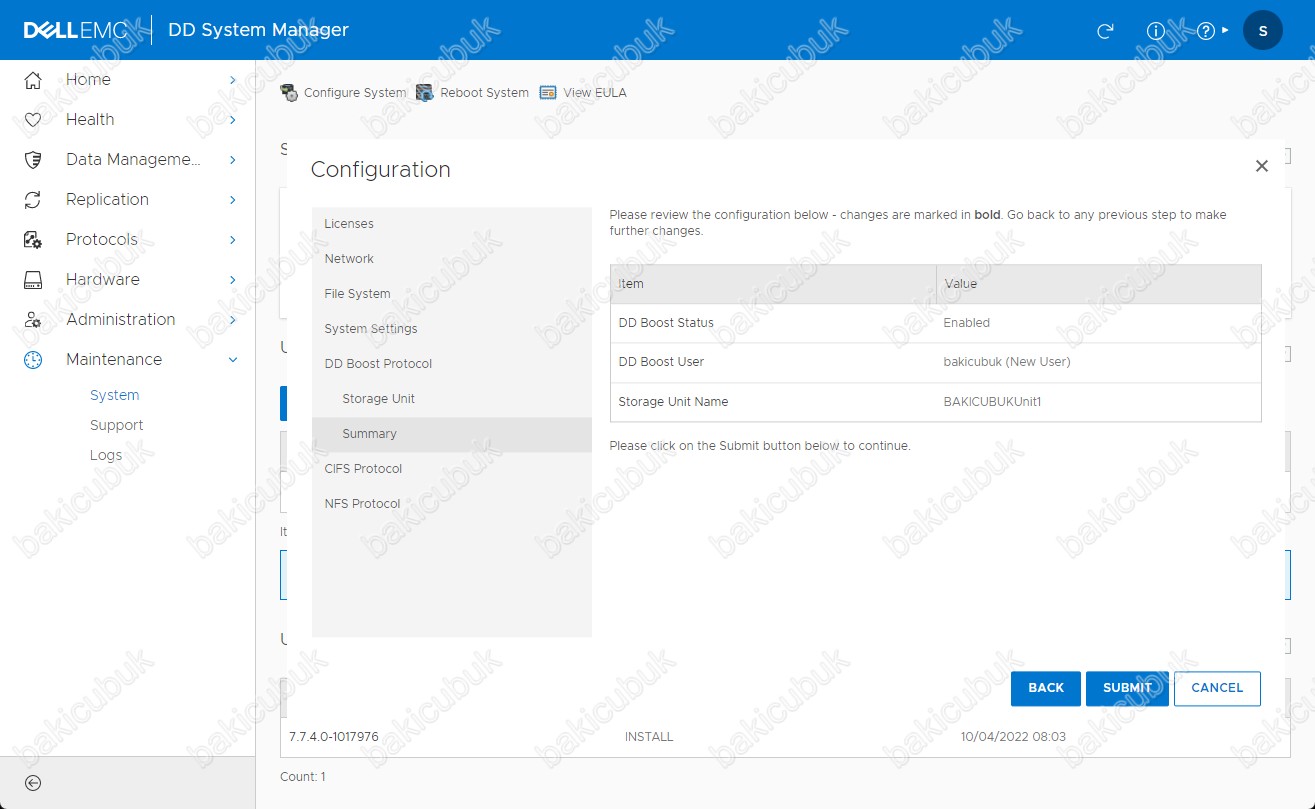This screenshot has width=1315, height=809.
Task: Click the View EULA link
Action: click(595, 93)
